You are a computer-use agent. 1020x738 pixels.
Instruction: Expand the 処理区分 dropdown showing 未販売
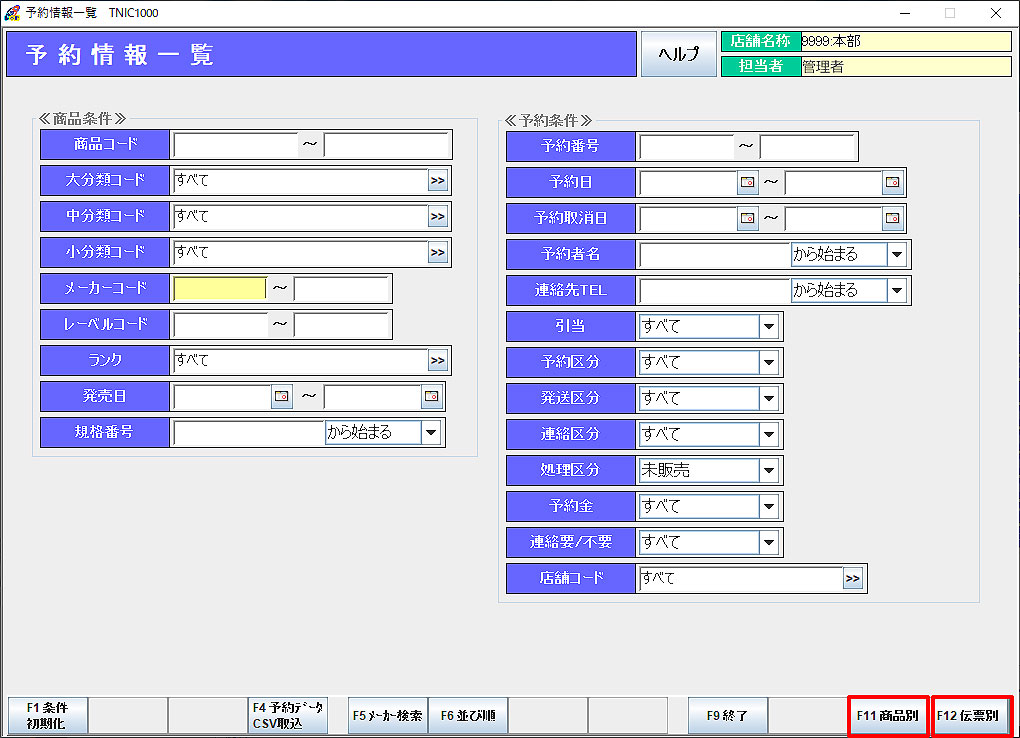tap(768, 470)
